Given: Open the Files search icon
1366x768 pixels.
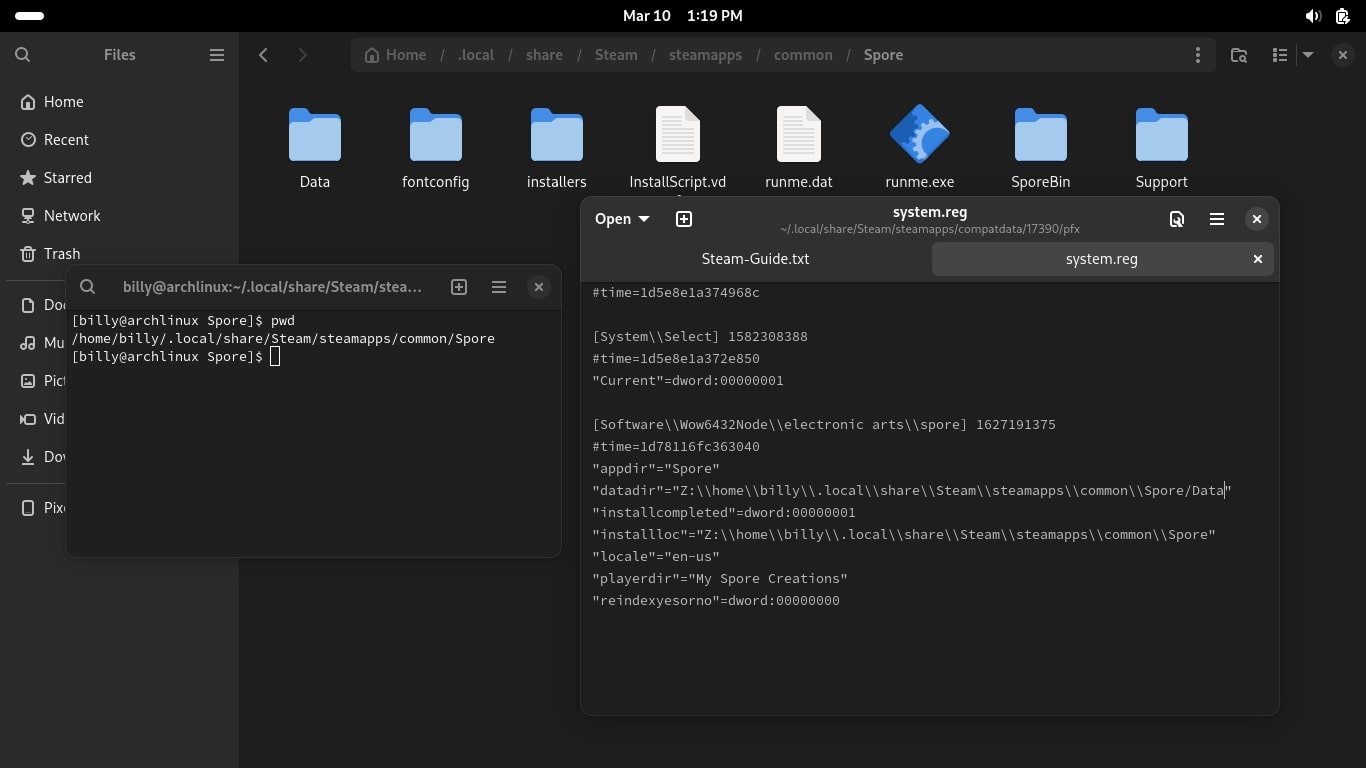Looking at the screenshot, I should (23, 55).
